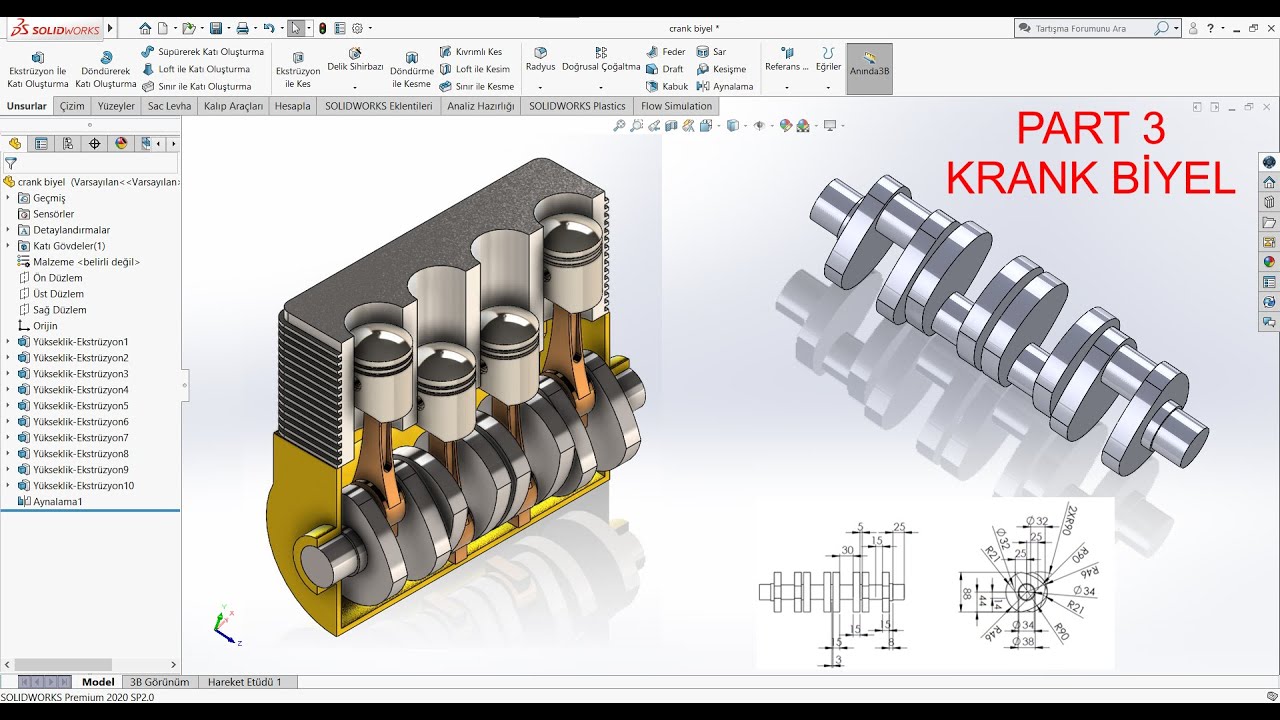
Task: Switch to the 3B Görünüm bottom tab
Action: coord(159,682)
